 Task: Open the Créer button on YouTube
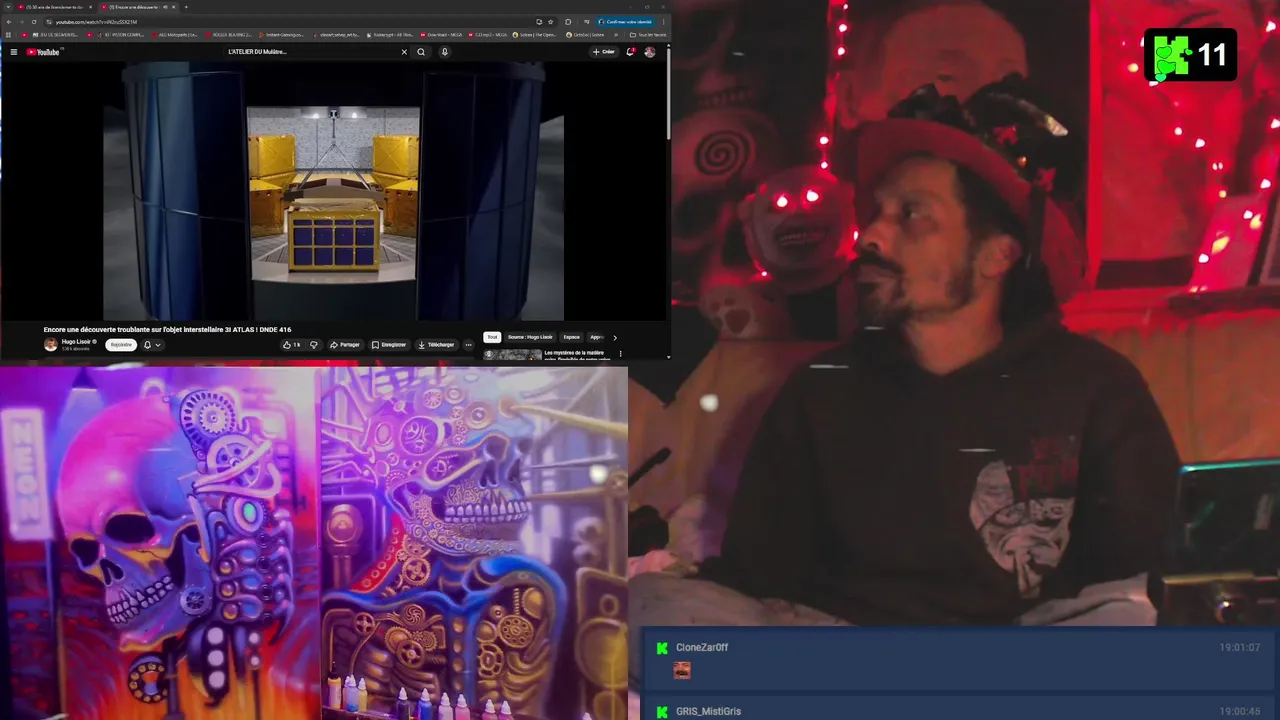click(604, 52)
